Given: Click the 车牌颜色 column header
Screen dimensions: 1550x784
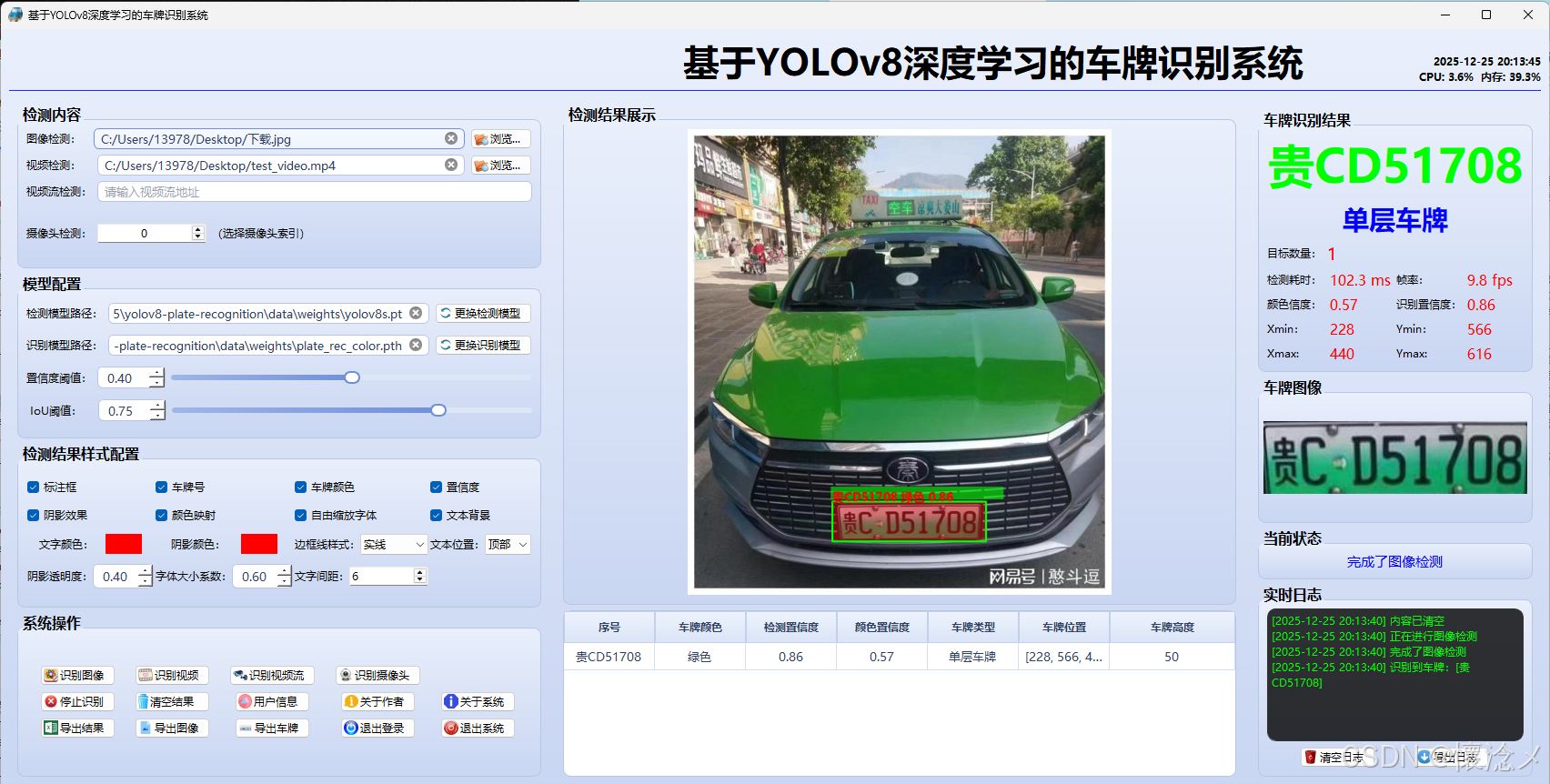Looking at the screenshot, I should (x=700, y=628).
